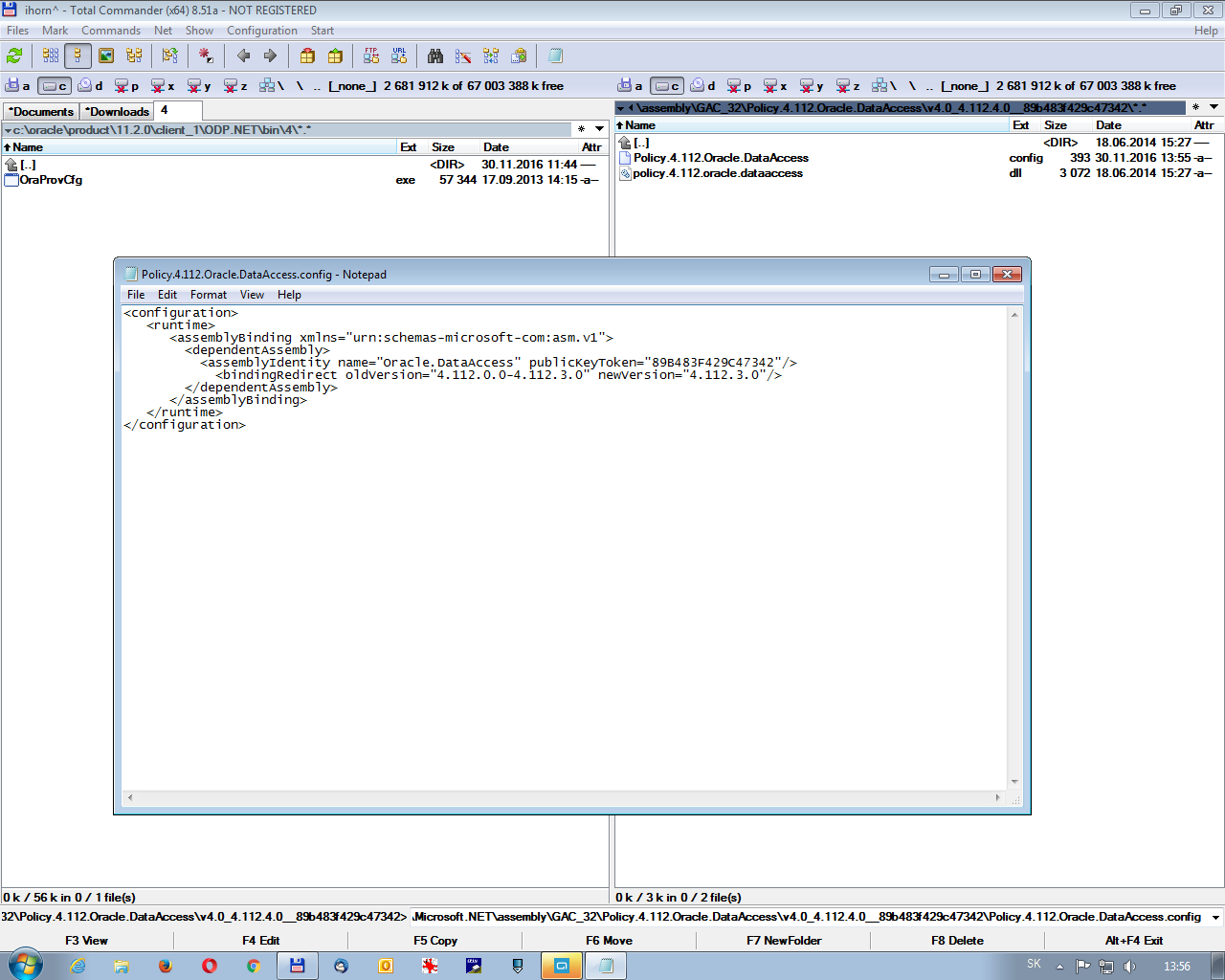Select drive d in left drive bar
This screenshot has width=1225, height=980.
pyautogui.click(x=90, y=86)
